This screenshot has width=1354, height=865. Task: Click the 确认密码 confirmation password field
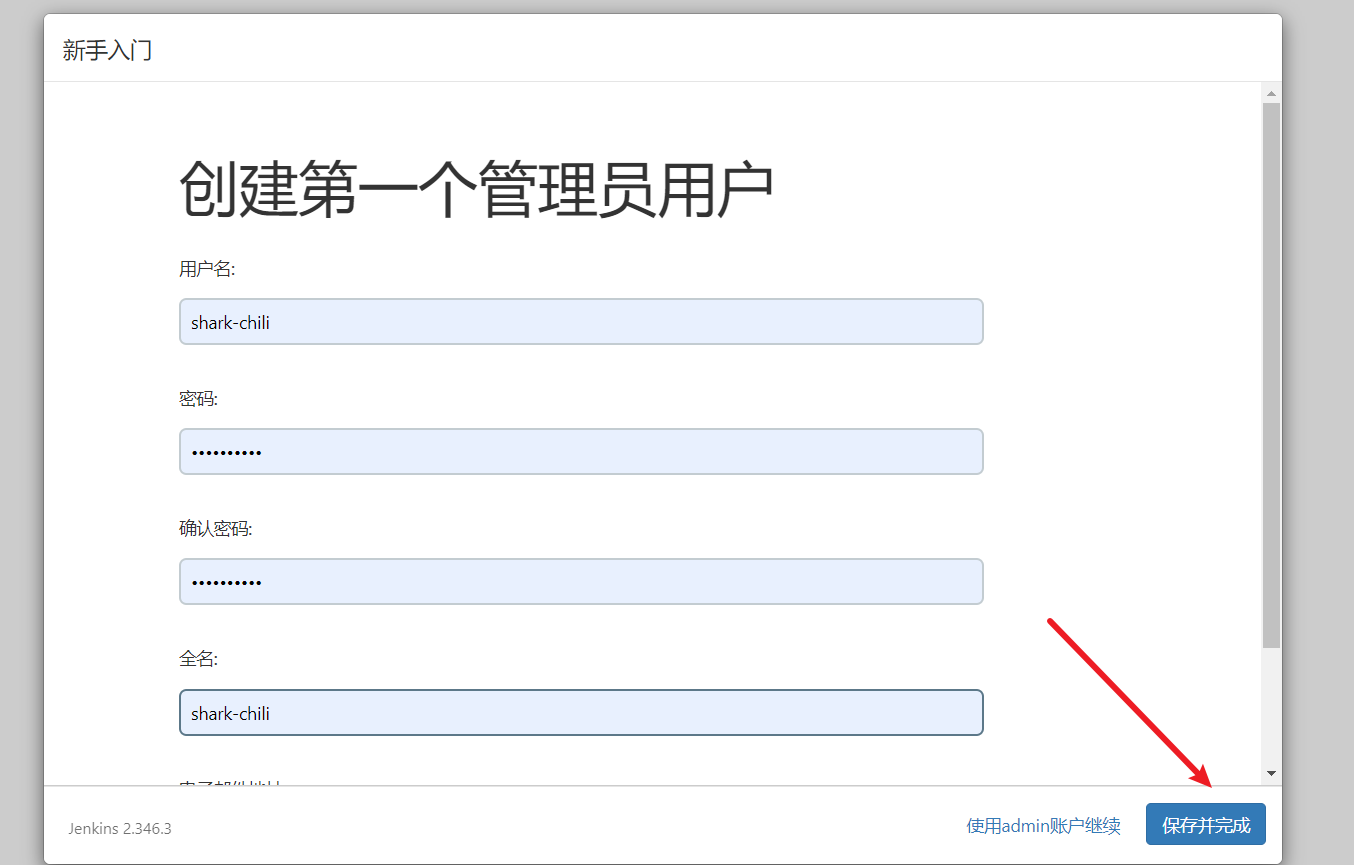pos(580,581)
